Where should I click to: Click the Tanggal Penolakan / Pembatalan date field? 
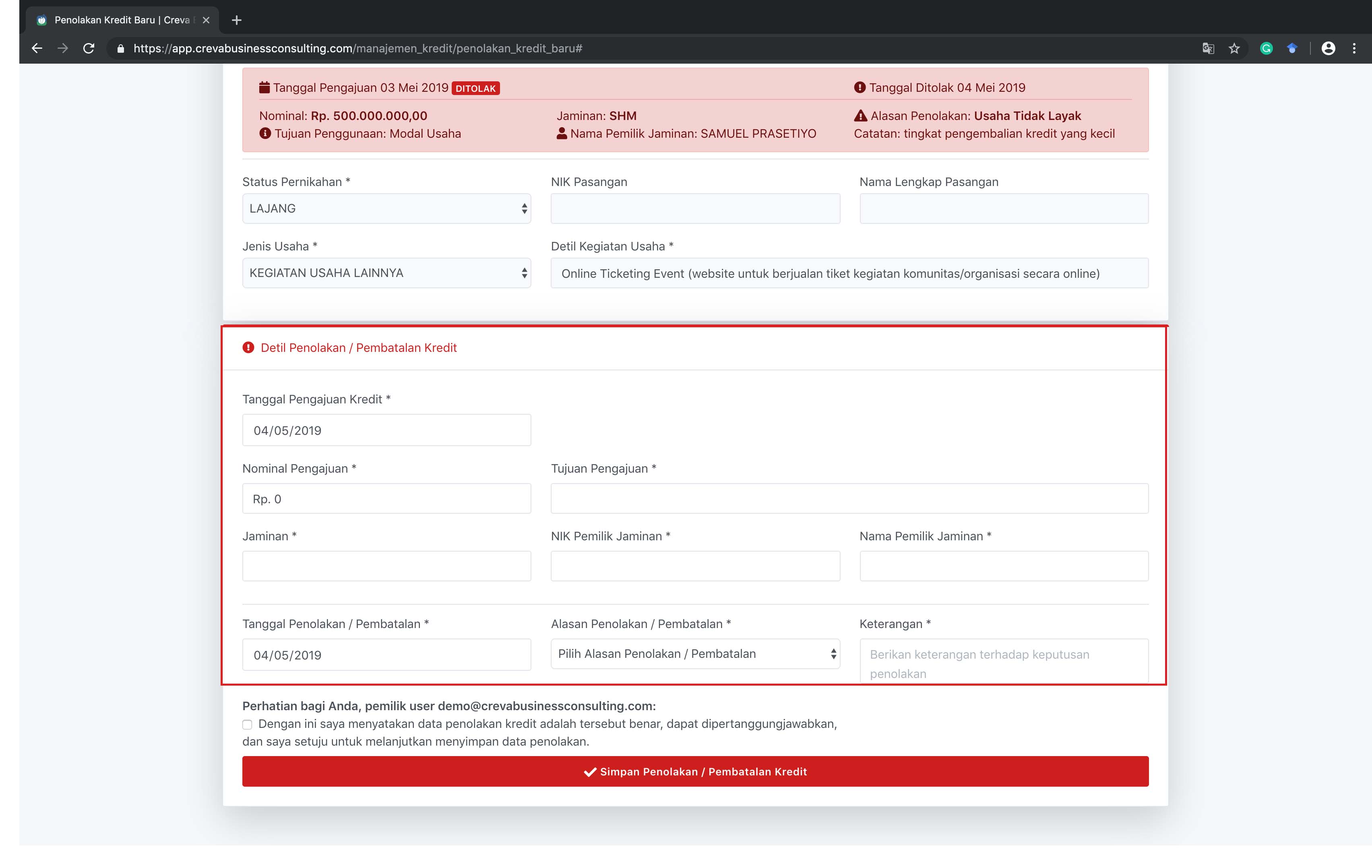[387, 655]
